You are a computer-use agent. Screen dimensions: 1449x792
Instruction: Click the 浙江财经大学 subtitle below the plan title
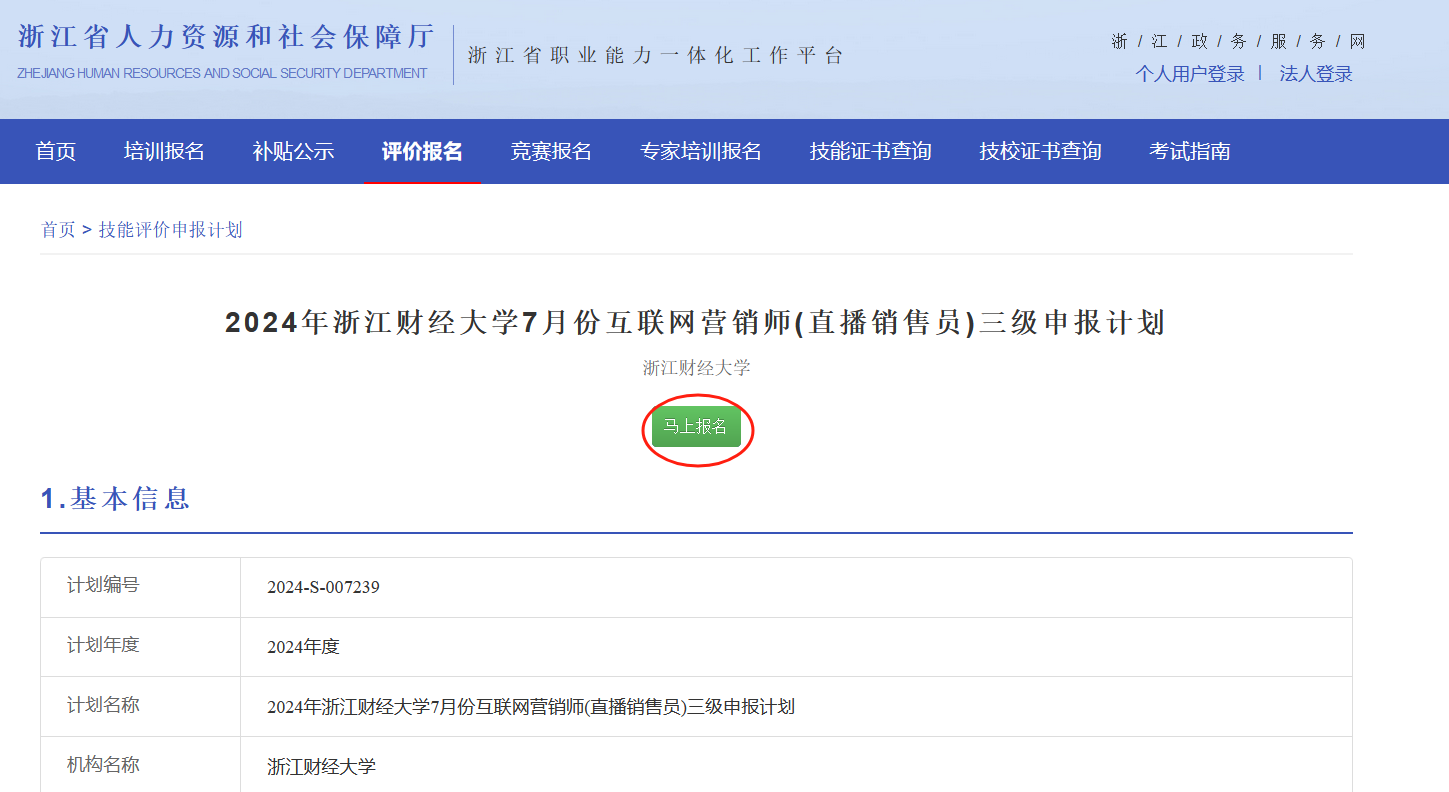[696, 368]
